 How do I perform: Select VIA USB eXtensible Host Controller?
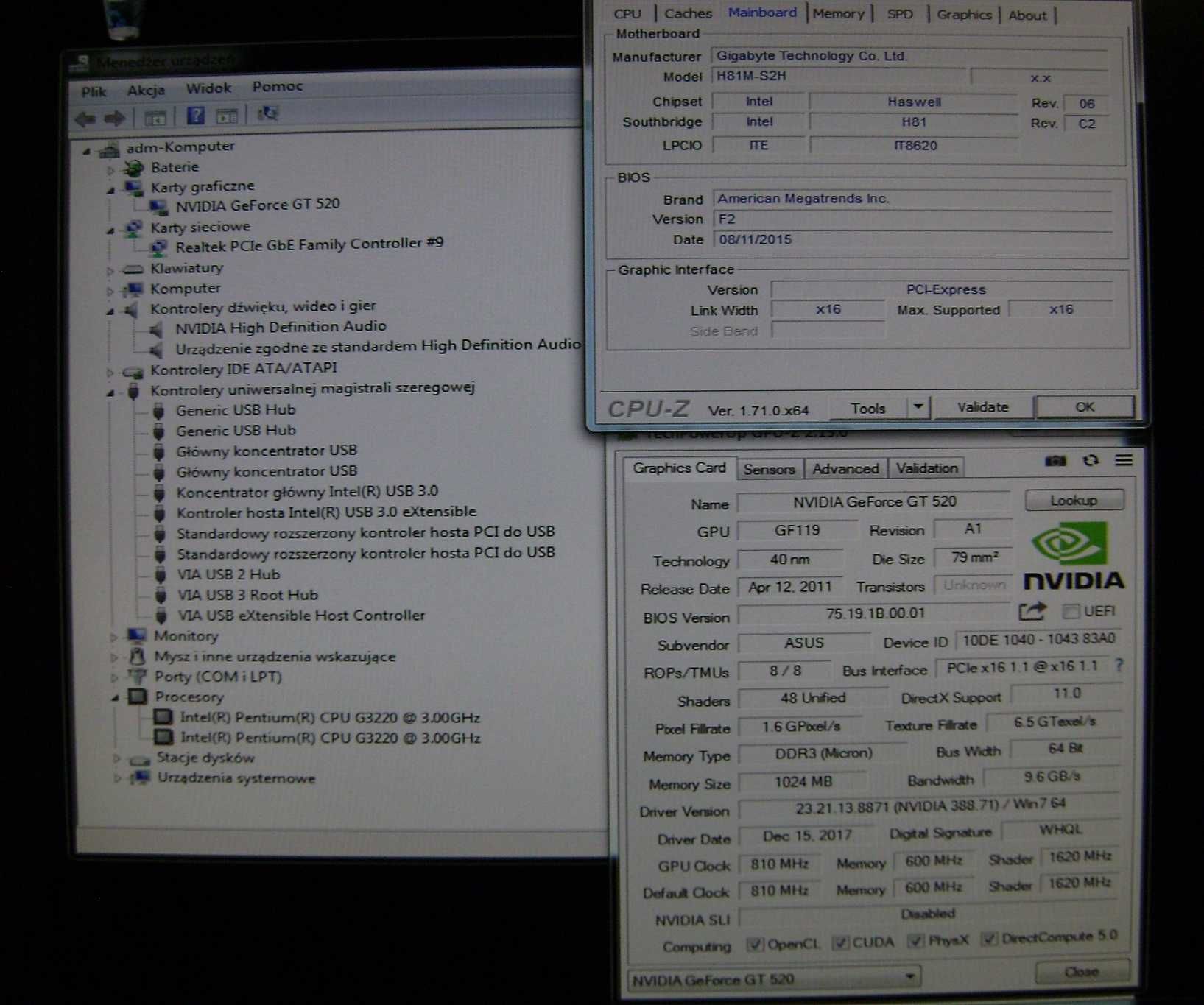[301, 616]
